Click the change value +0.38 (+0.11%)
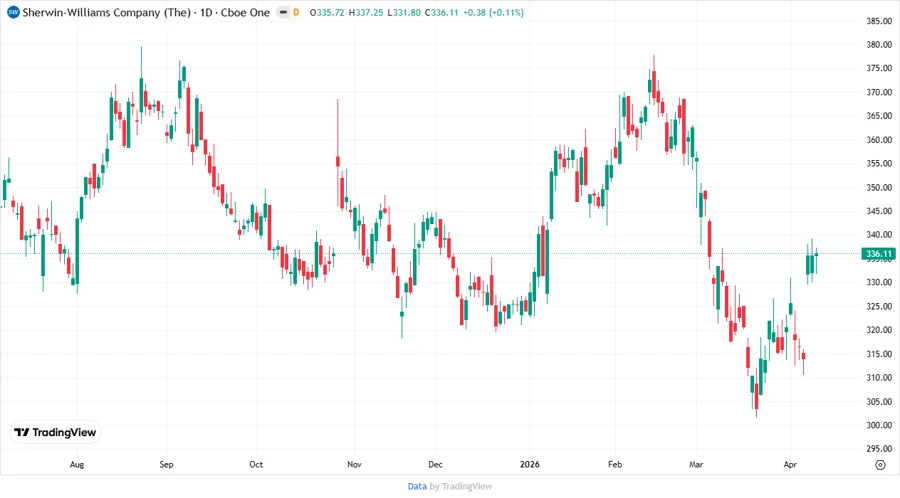This screenshot has width=900, height=498. click(494, 13)
